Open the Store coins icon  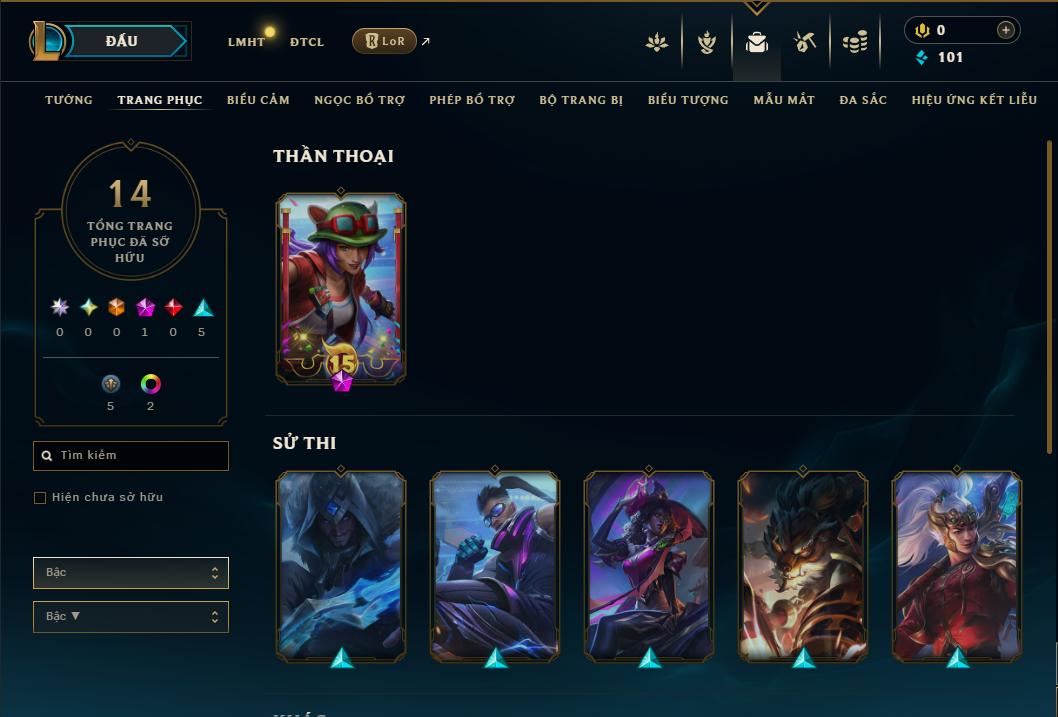click(x=855, y=42)
